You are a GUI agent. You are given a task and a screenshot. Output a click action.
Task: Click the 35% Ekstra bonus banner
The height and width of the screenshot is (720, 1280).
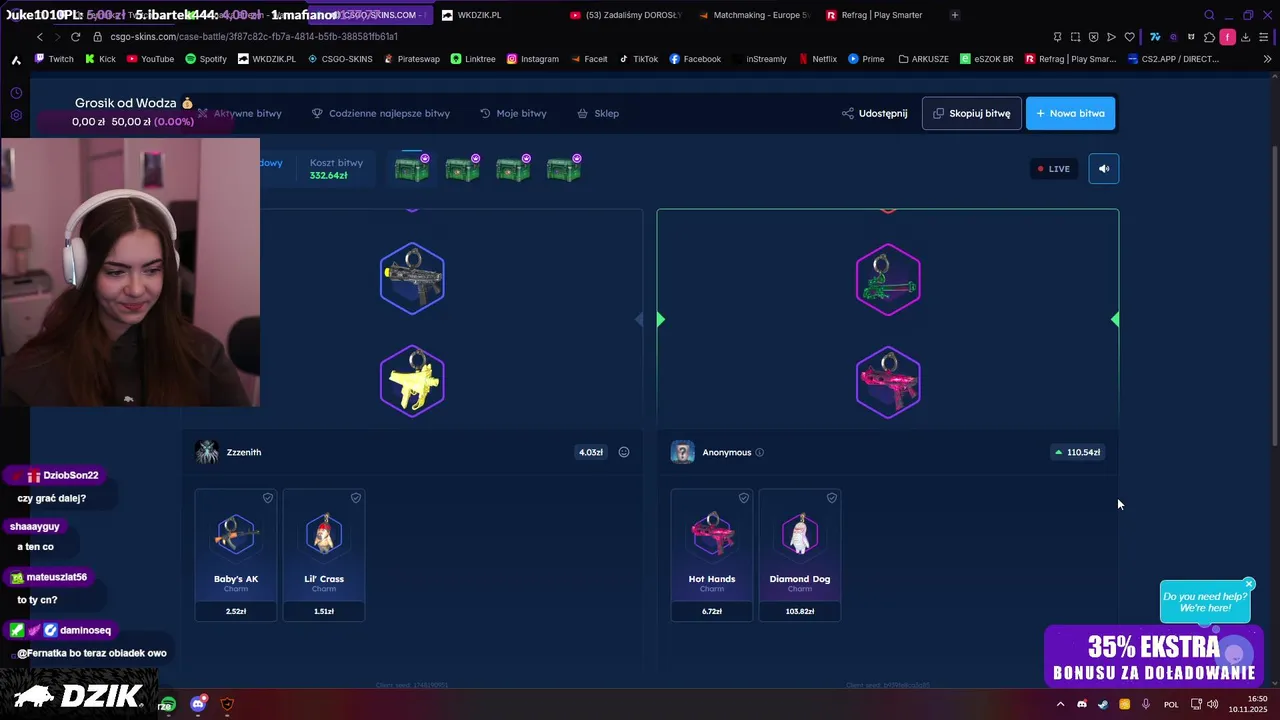(1154, 657)
